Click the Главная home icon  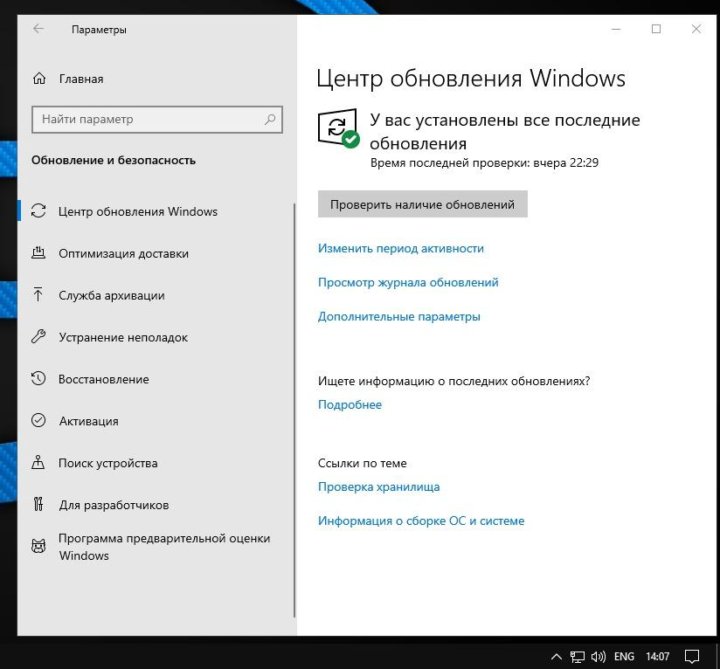pyautogui.click(x=39, y=79)
